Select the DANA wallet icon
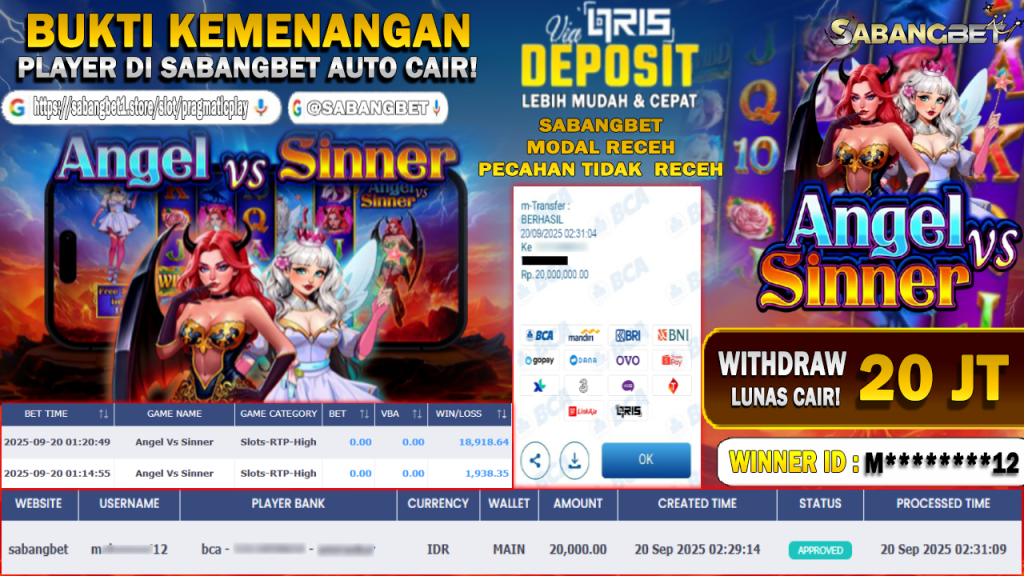Image resolution: width=1024 pixels, height=576 pixels. [x=583, y=360]
